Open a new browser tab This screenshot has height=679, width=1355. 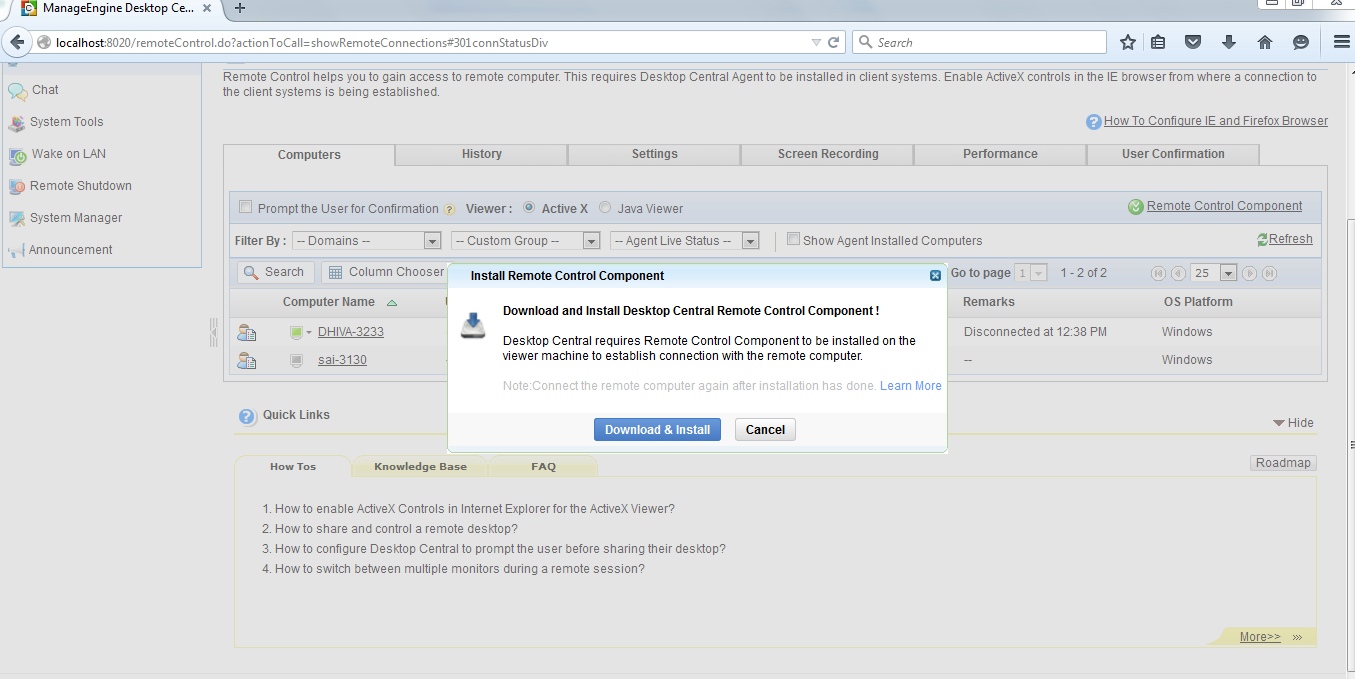pyautogui.click(x=240, y=8)
